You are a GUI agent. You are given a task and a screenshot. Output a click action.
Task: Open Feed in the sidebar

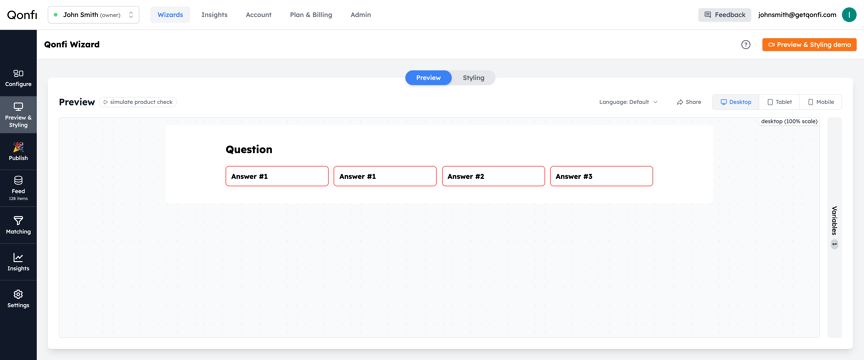pyautogui.click(x=18, y=187)
